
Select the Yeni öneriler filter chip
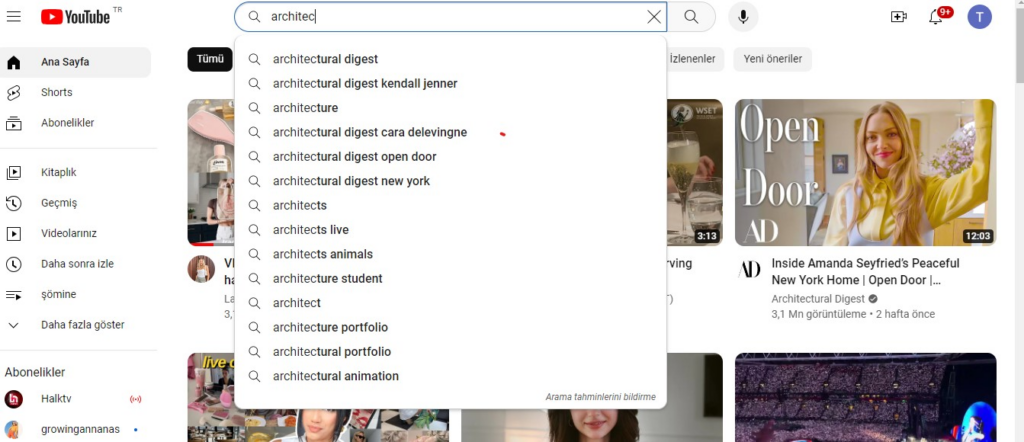[x=773, y=59]
